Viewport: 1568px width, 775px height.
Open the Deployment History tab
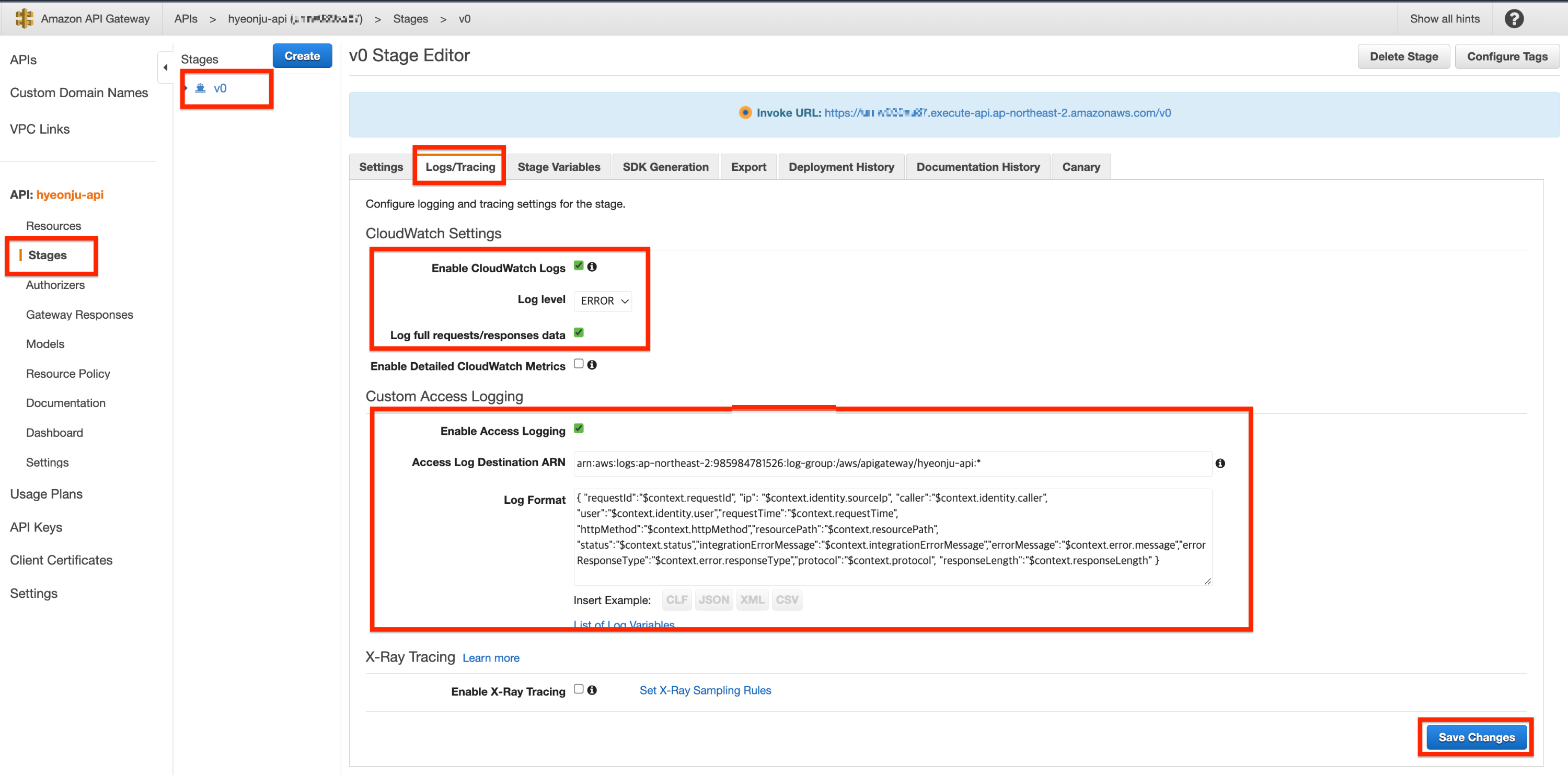coord(841,167)
